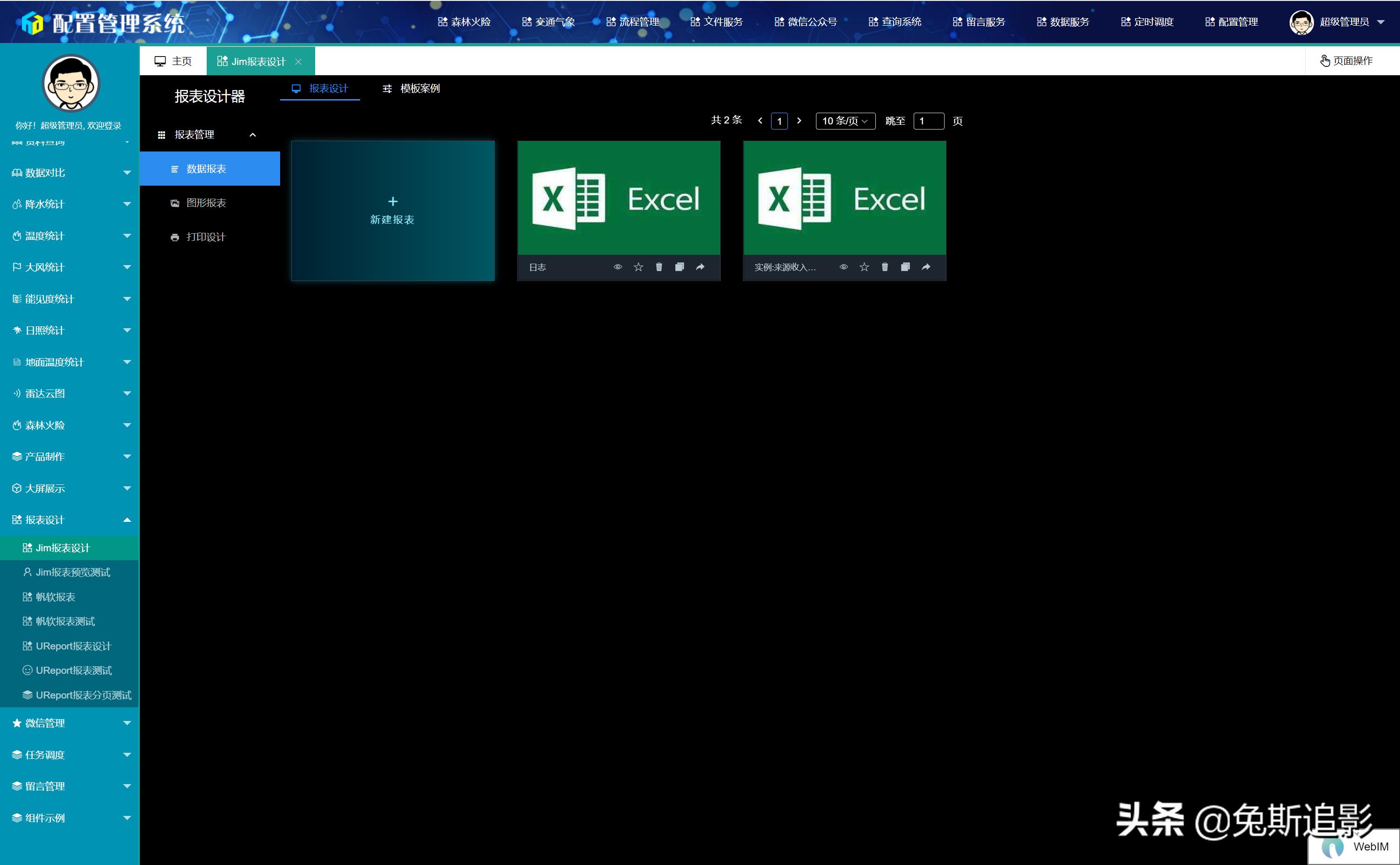Screen dimensions: 1400x865
Task: Collapse the 报表管理 section
Action: click(x=253, y=135)
